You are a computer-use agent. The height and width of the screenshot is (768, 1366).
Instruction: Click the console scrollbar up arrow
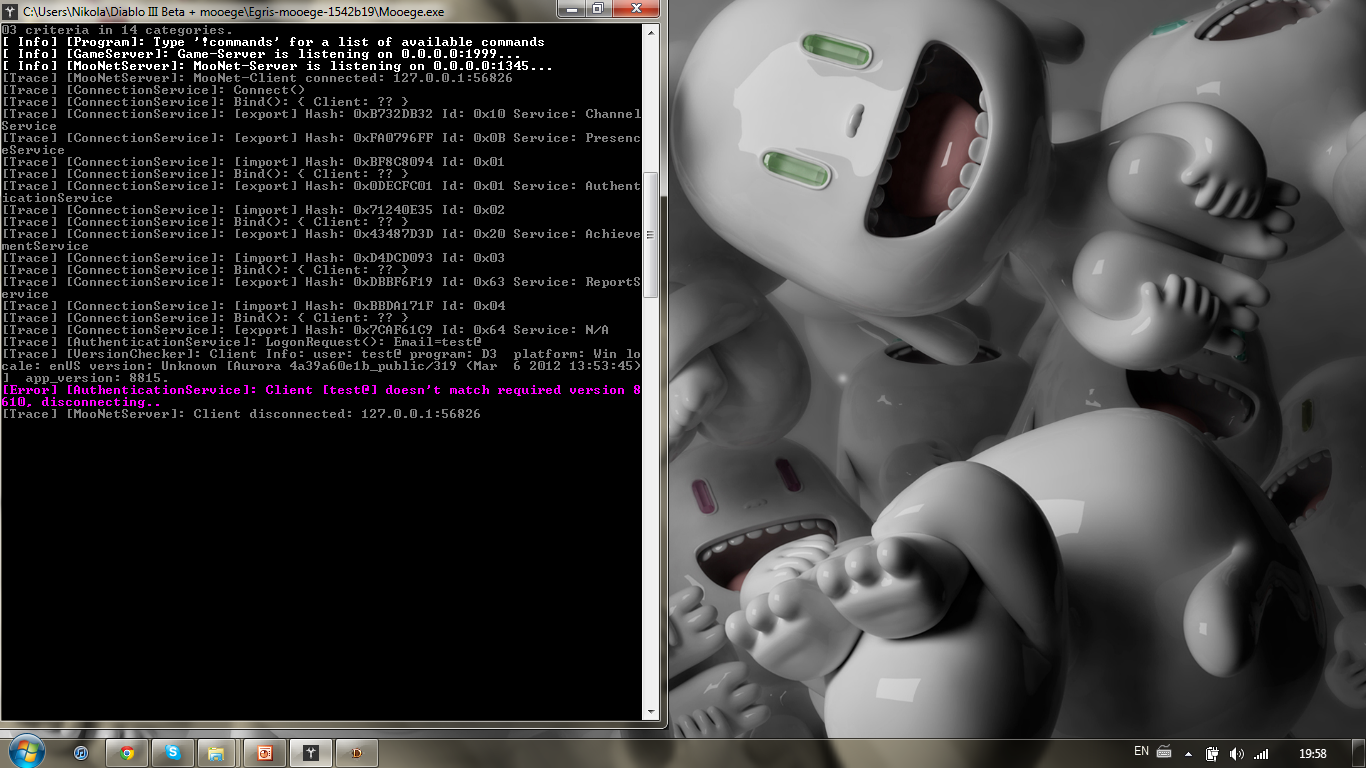651,32
